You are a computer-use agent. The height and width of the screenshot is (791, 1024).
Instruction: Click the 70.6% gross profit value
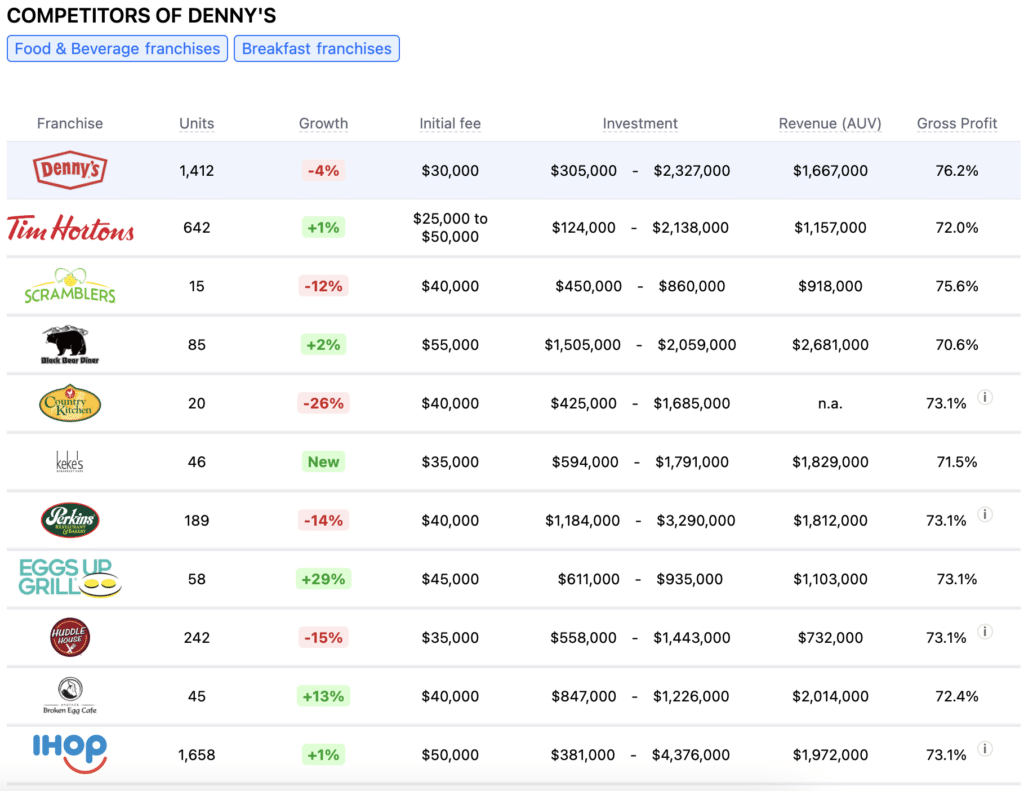pos(957,345)
